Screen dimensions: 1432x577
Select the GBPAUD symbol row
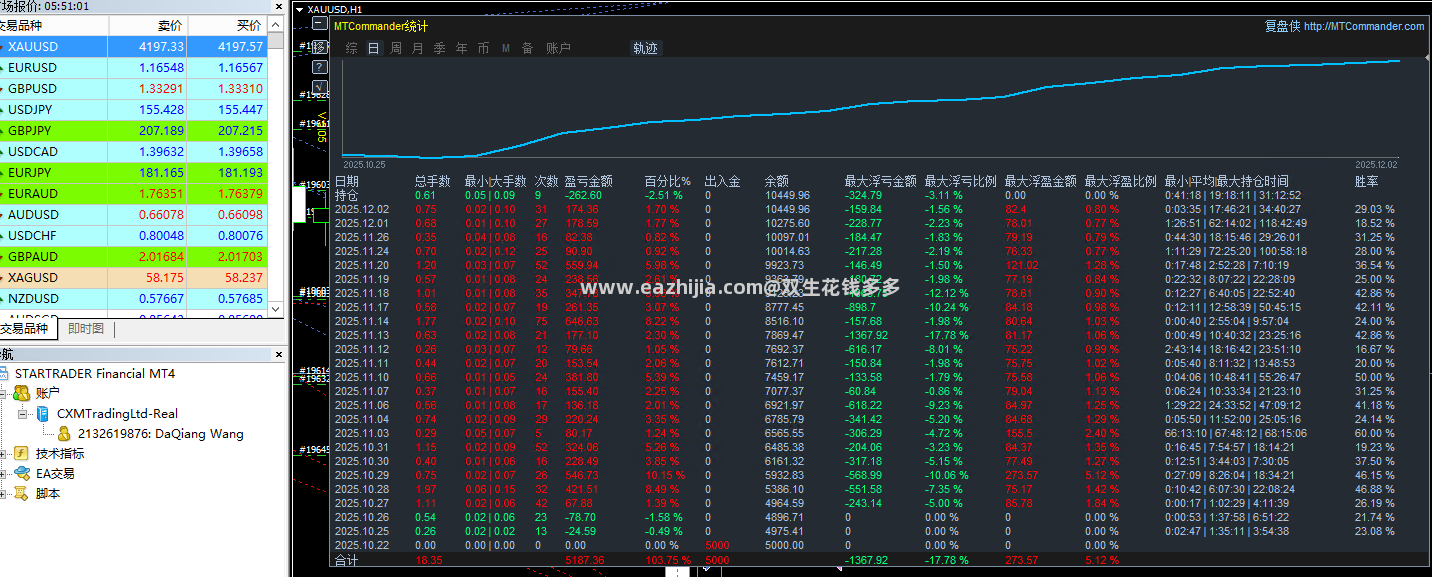tap(133, 257)
